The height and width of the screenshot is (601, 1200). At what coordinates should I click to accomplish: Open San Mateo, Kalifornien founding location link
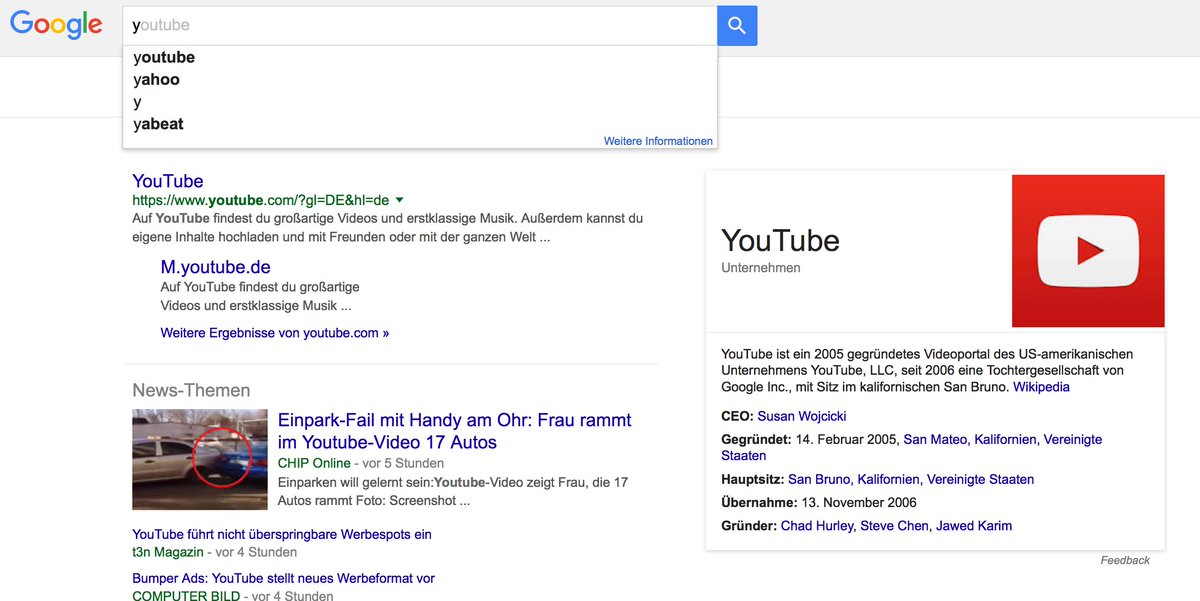click(911, 447)
